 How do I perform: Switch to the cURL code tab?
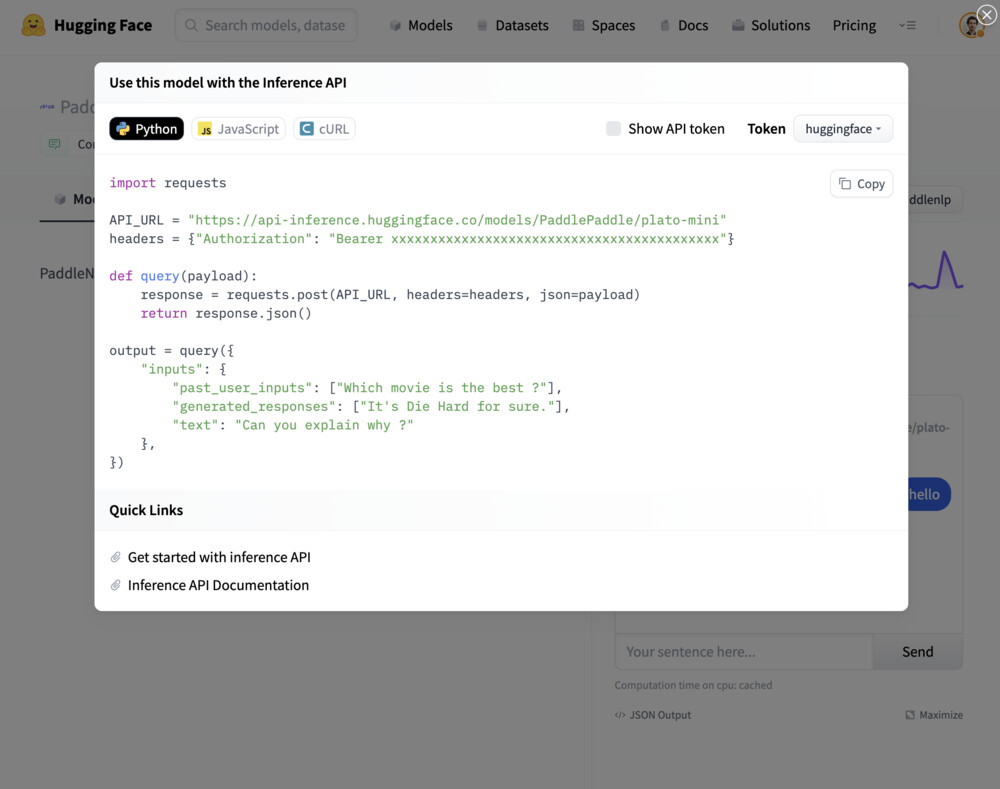click(x=324, y=129)
